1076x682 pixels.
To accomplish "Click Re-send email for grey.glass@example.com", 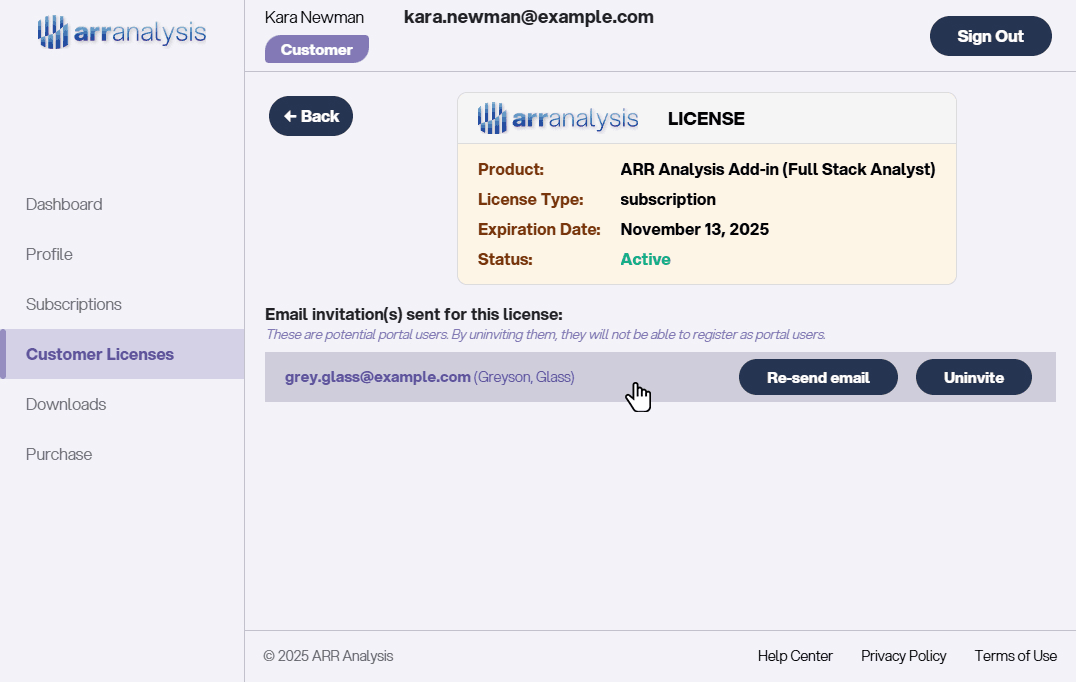I will (818, 377).
